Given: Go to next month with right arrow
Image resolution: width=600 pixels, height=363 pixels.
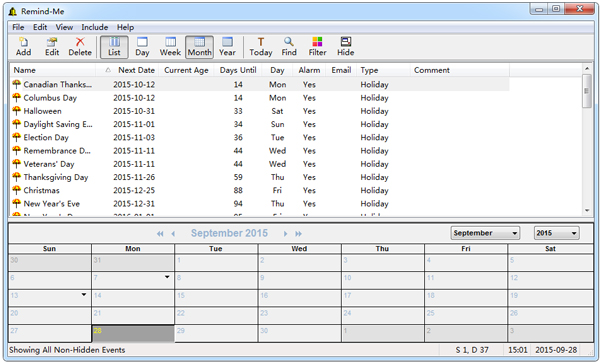Looking at the screenshot, I should point(285,234).
